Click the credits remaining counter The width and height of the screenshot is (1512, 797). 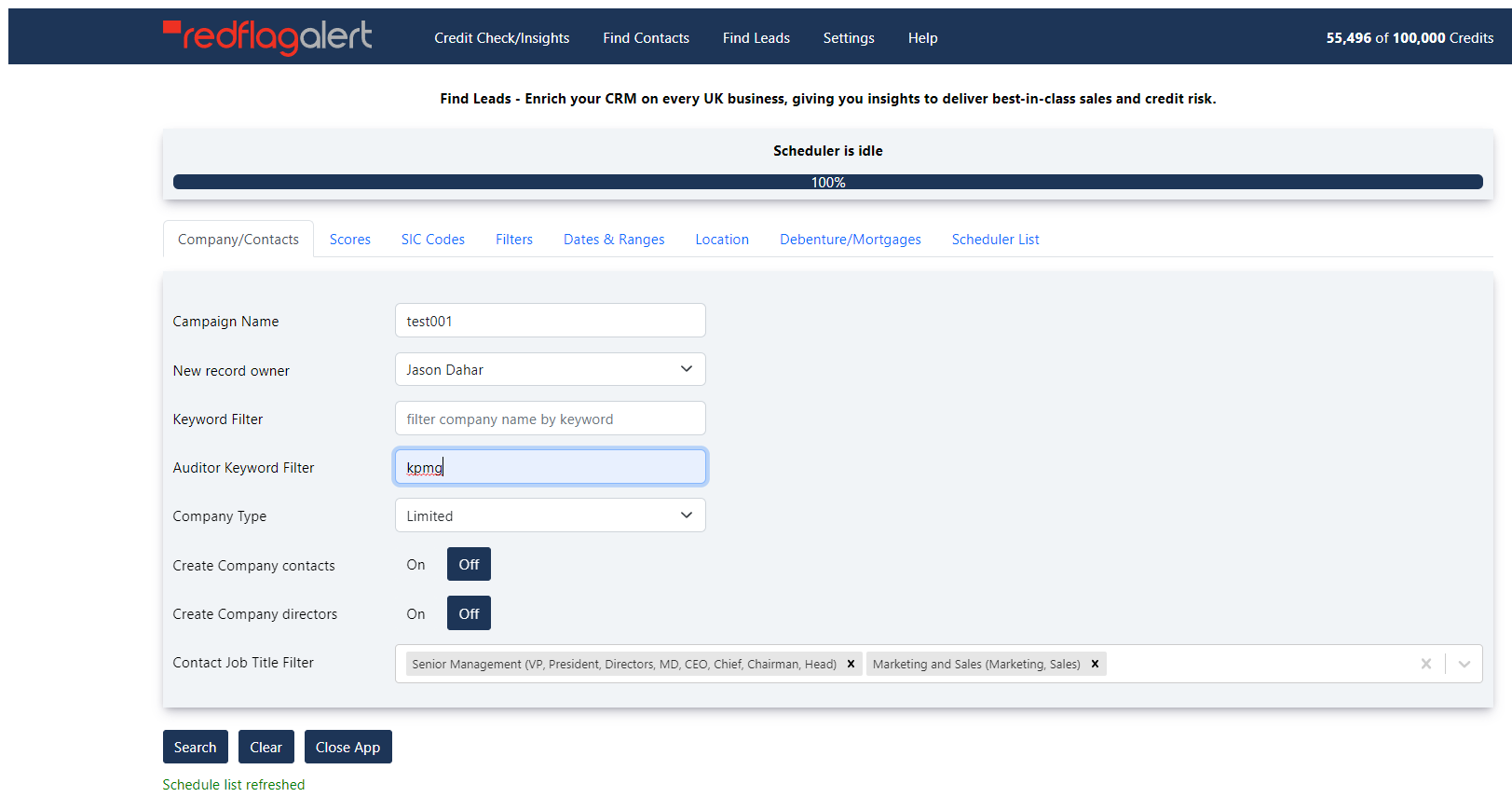[1410, 37]
